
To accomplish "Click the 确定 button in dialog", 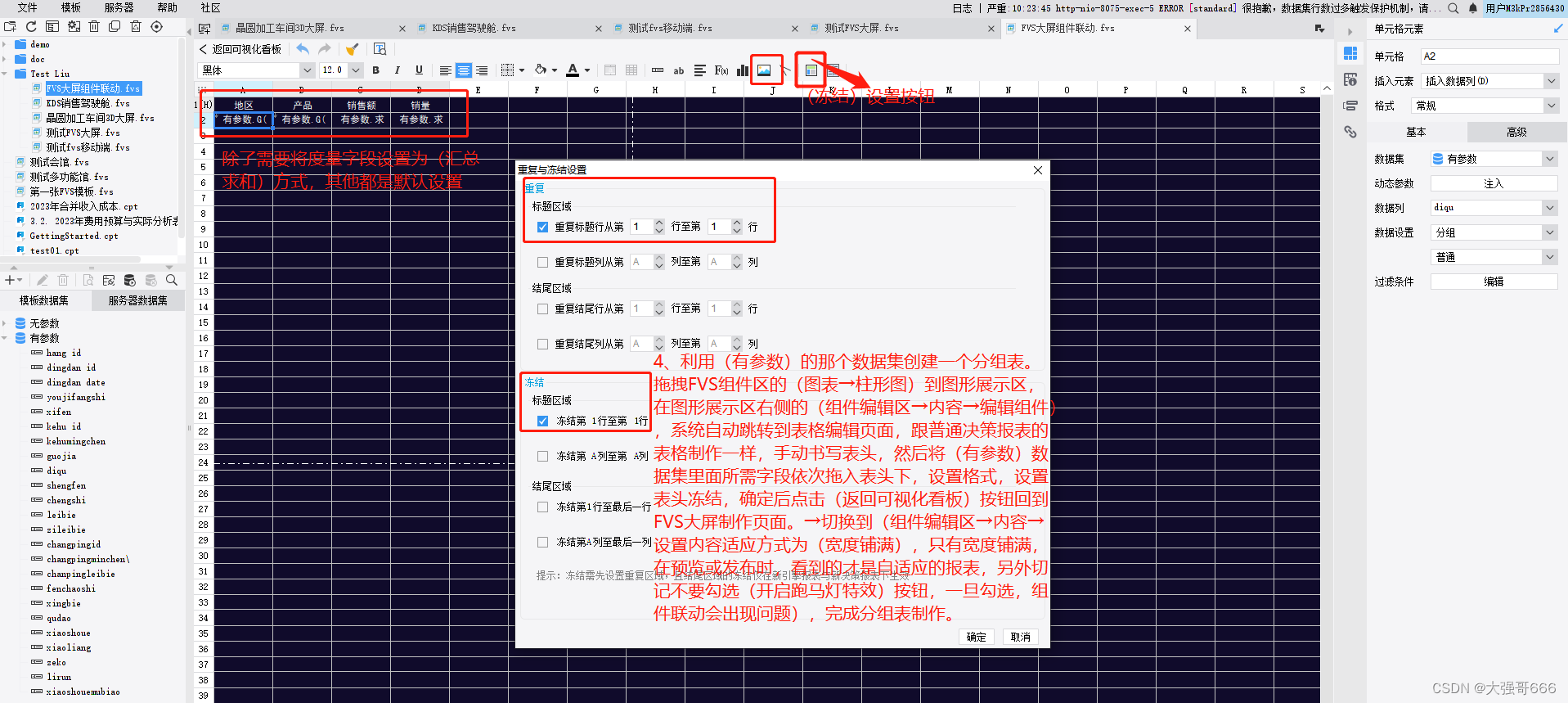I will click(x=976, y=637).
